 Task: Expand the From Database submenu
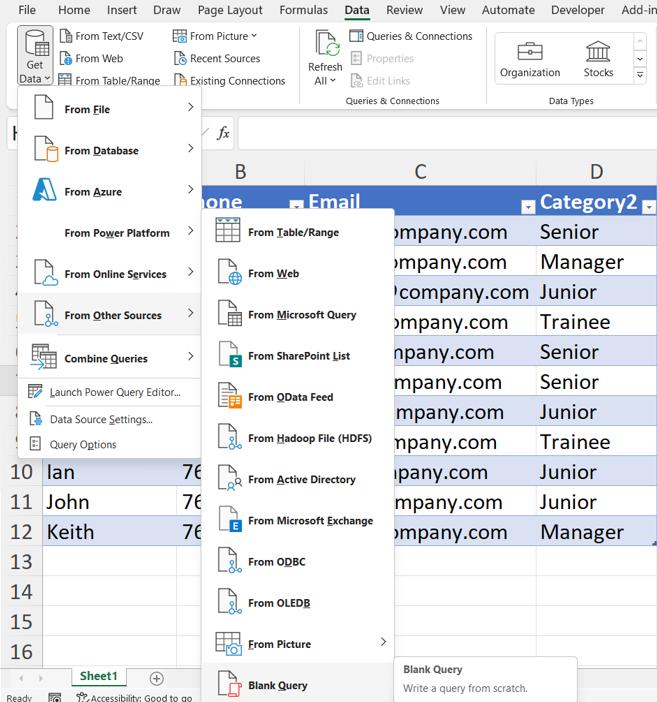tap(109, 150)
